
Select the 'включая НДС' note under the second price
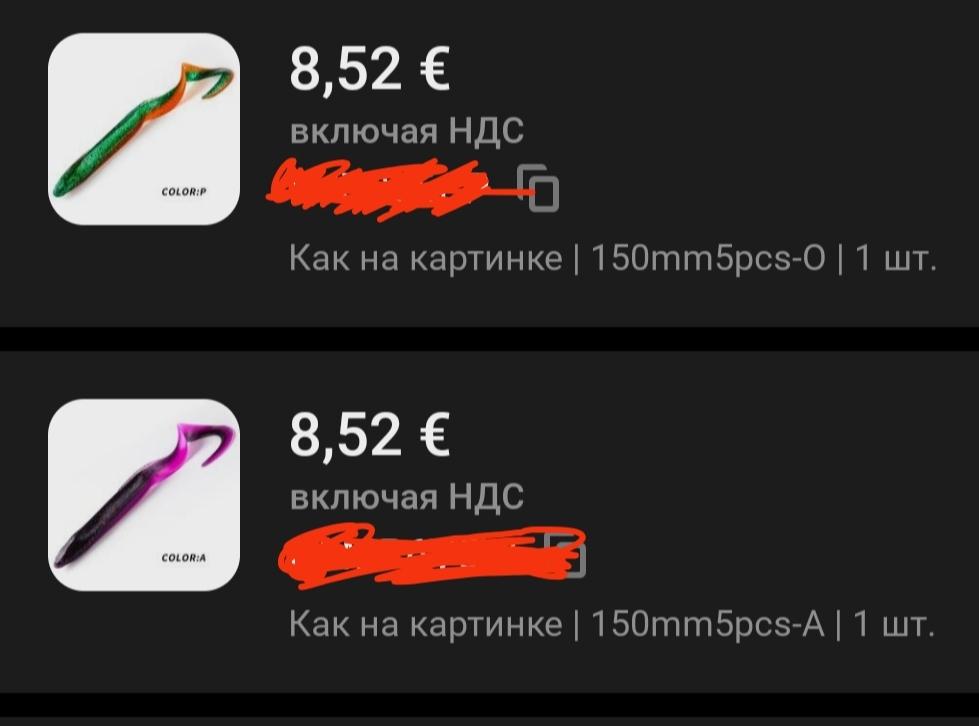(406, 497)
